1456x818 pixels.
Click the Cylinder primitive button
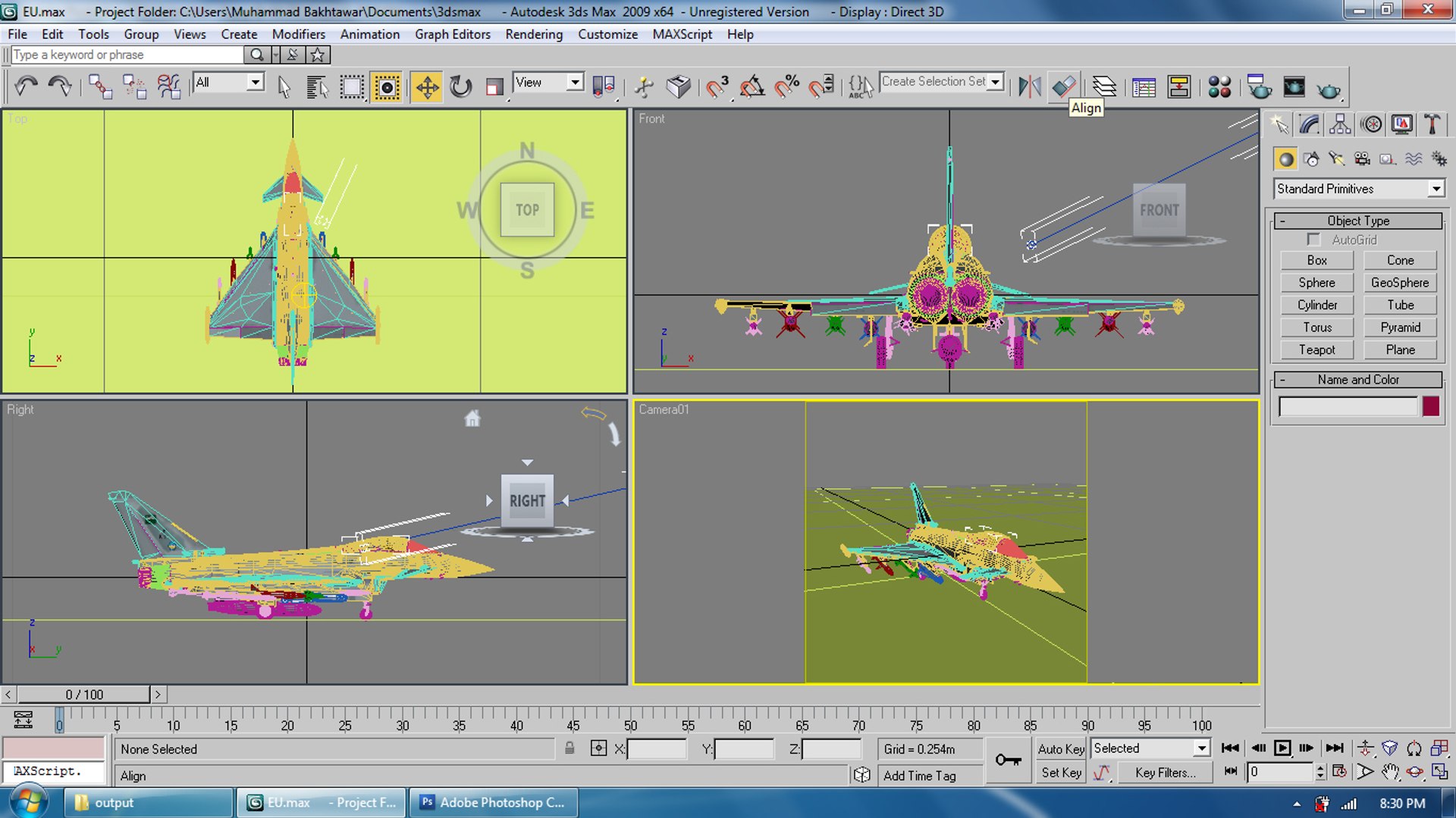1316,305
